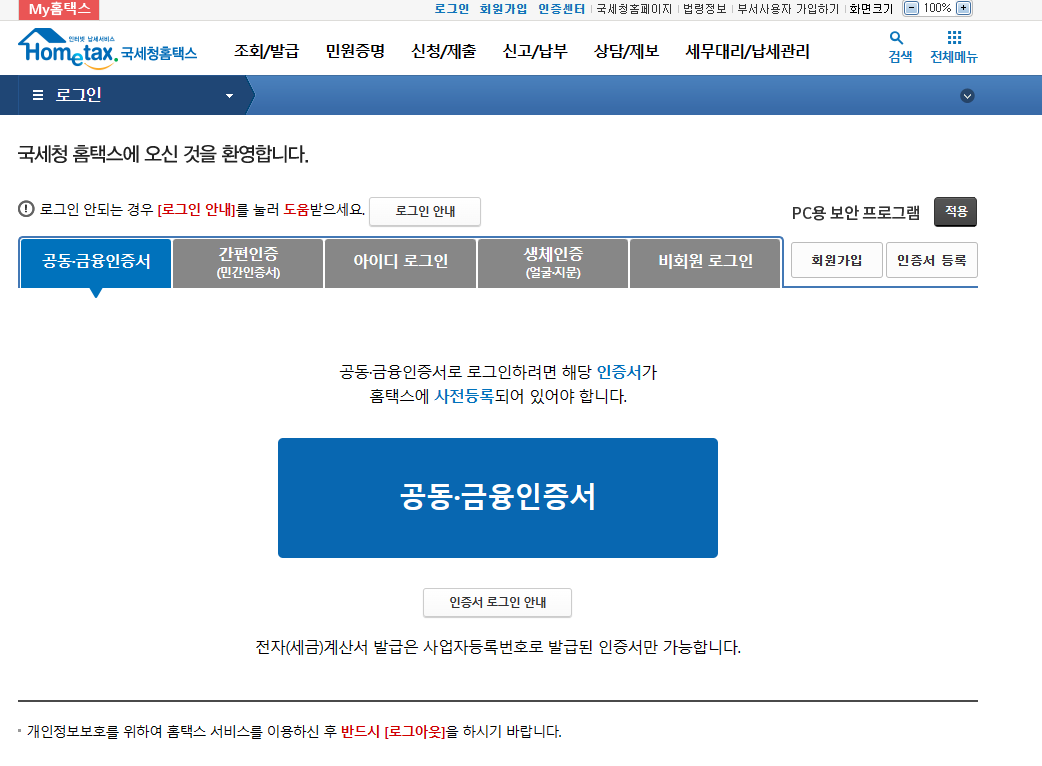The image size is (1042, 766).
Task: Open the 인증센터 link
Action: (x=562, y=9)
